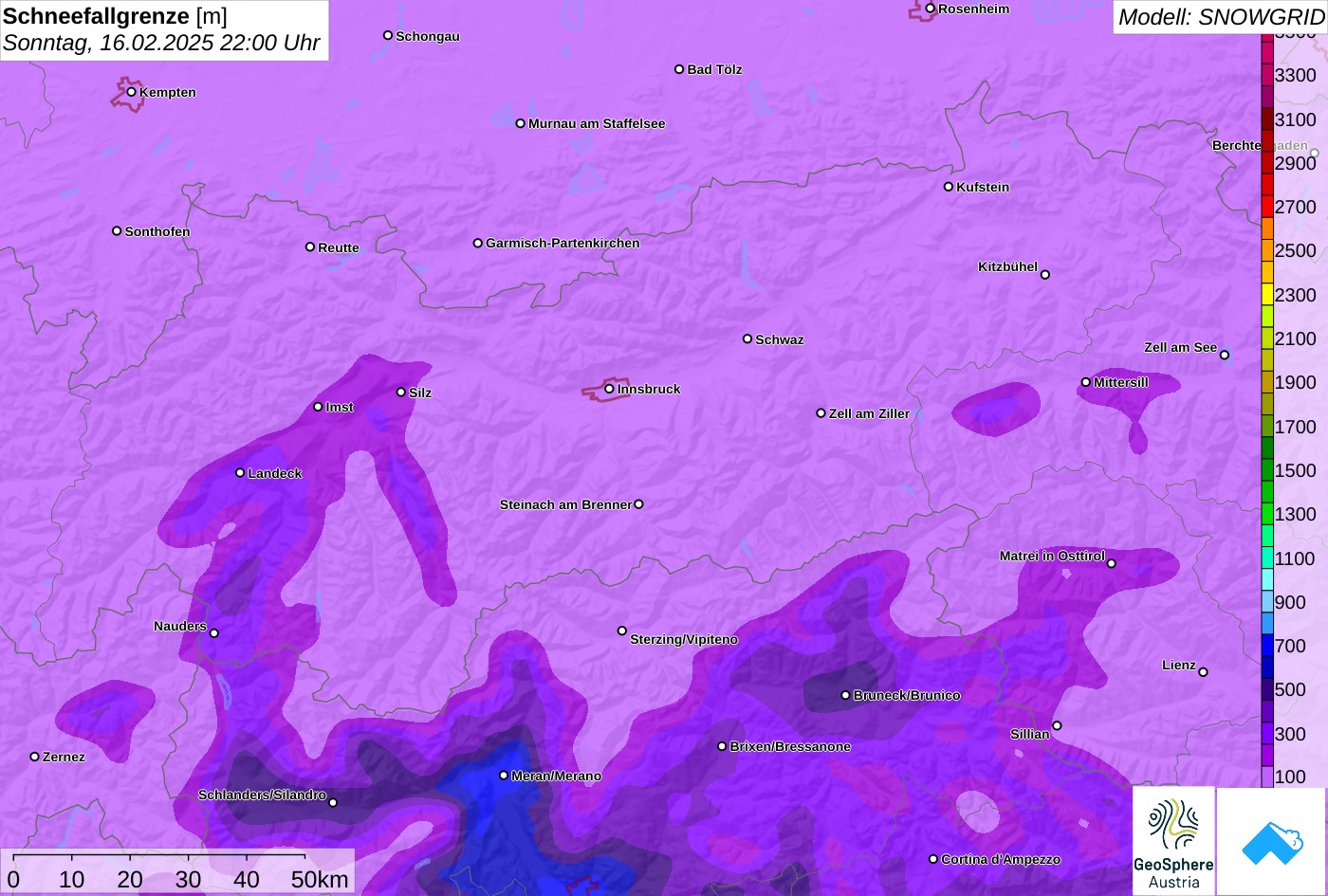Screen dimensions: 1328x896
Task: Click the Berchtesgaden label
Action: [x=1260, y=145]
